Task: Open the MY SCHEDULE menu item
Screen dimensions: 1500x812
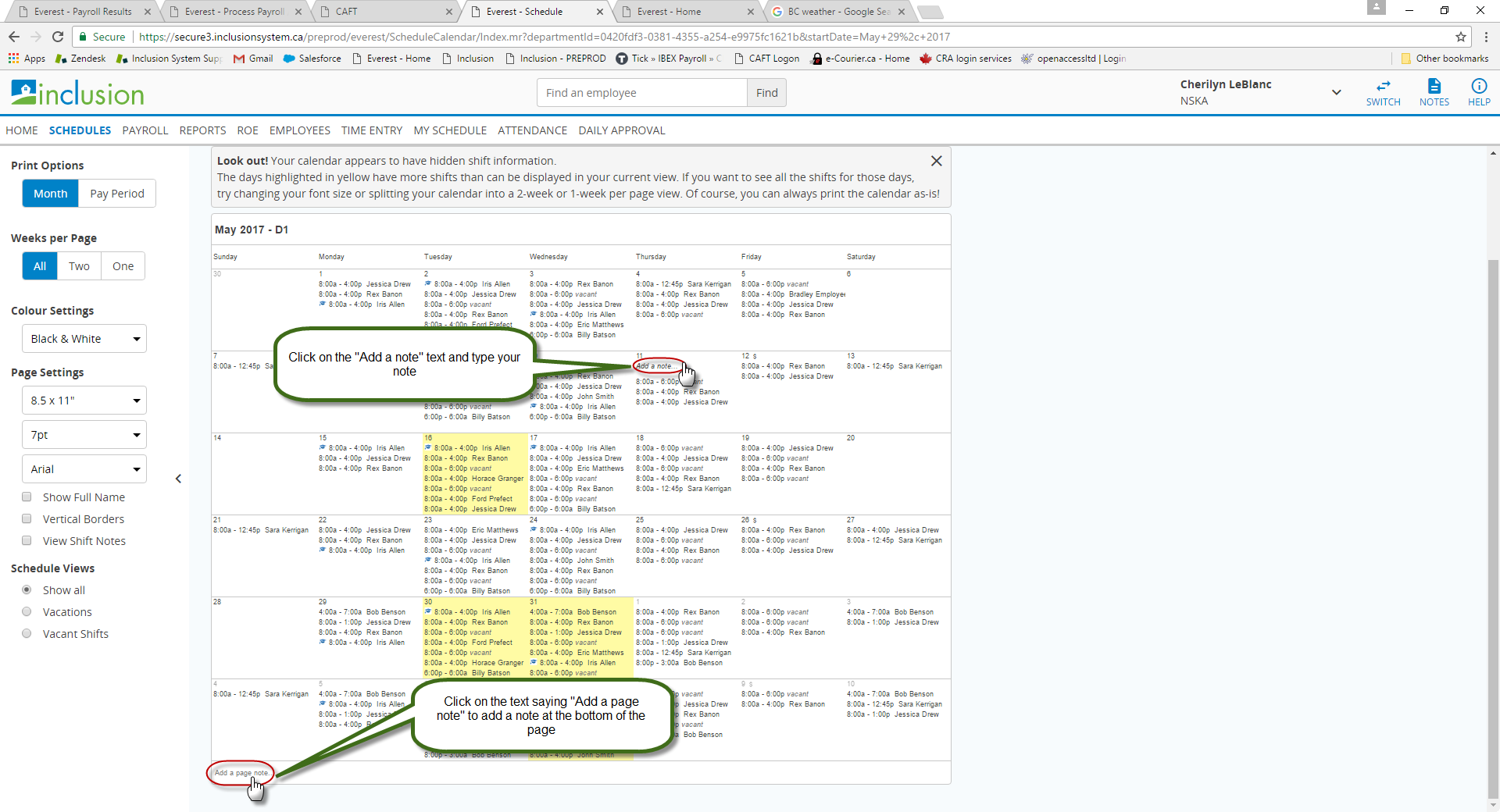Action: [x=450, y=130]
